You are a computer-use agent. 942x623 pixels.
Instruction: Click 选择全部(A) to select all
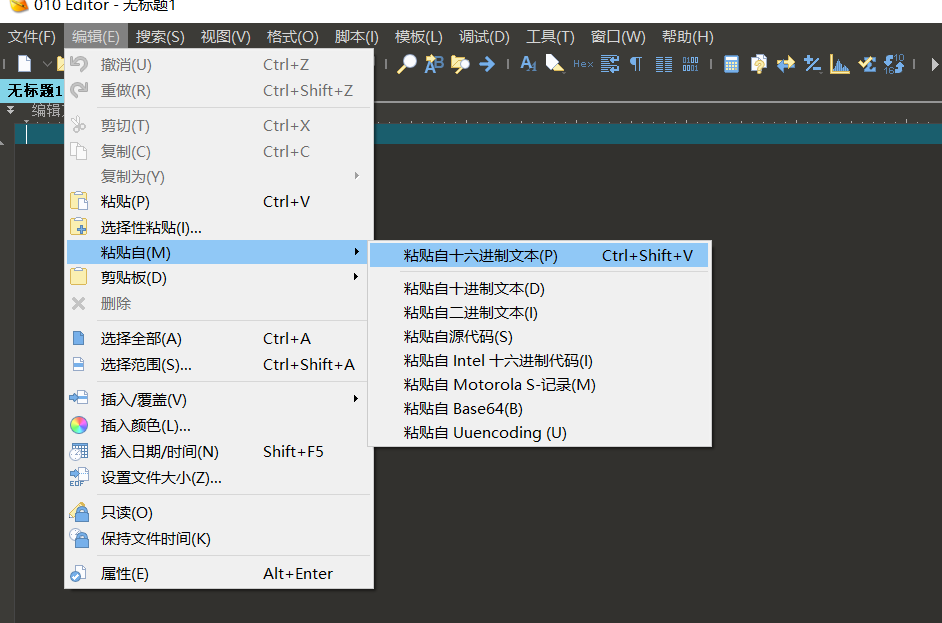click(x=141, y=339)
